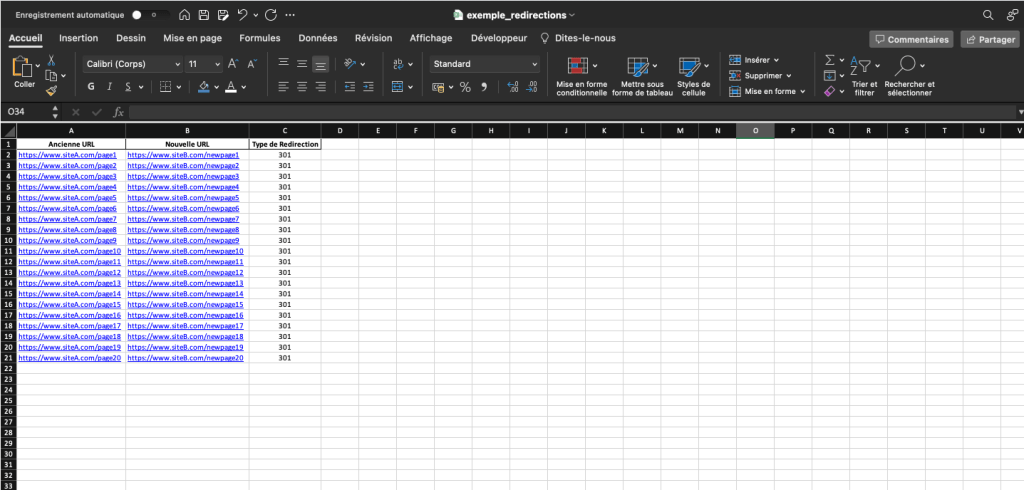Toggle italic with the I button
1024x490 pixels.
pos(109,87)
